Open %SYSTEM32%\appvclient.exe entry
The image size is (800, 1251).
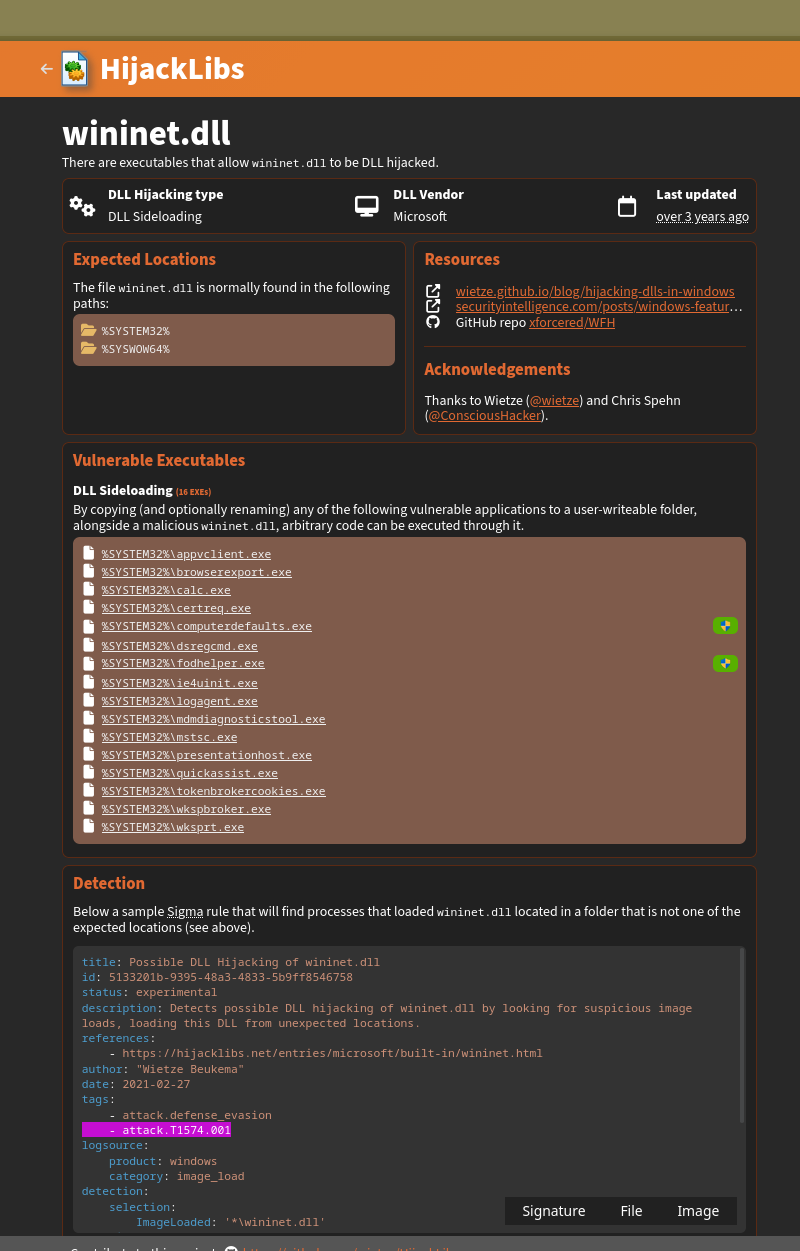coord(186,554)
